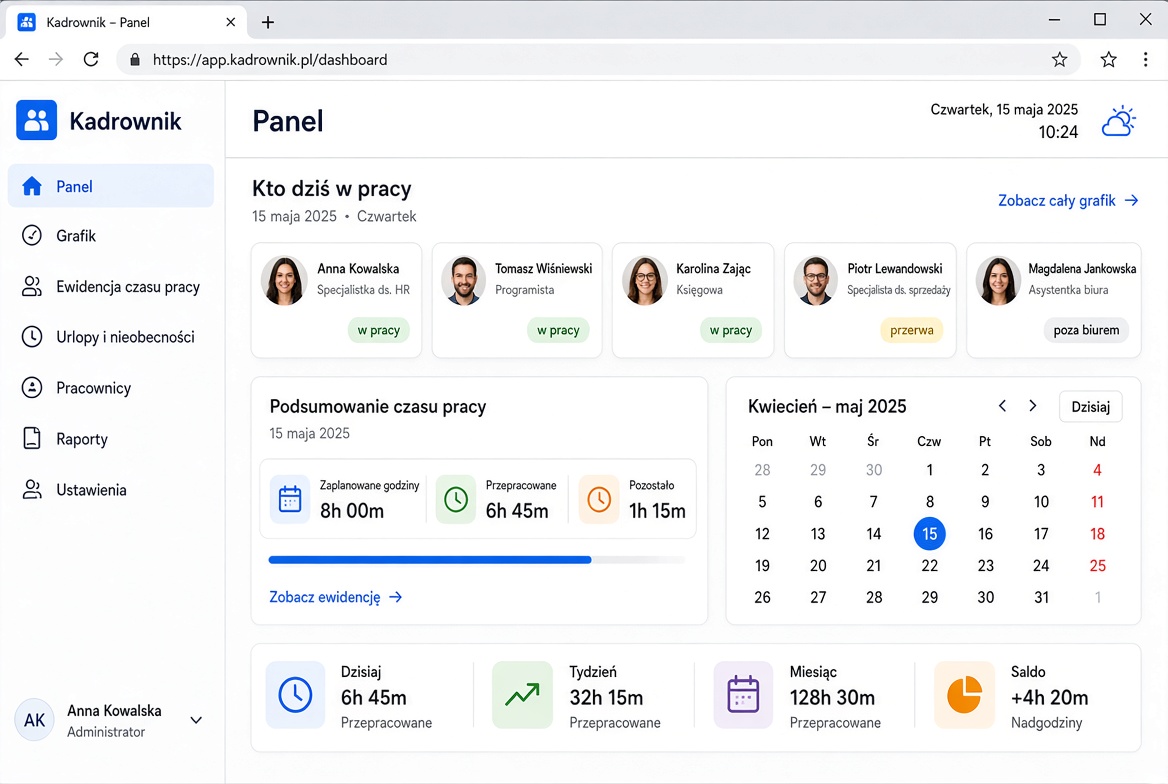
Task: Click the blue Dzisiaj clock icon
Action: (x=296, y=695)
